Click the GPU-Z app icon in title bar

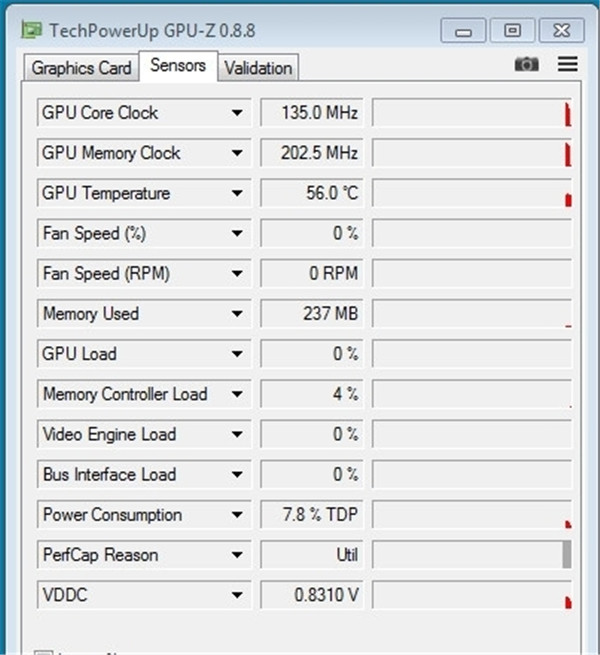32,30
